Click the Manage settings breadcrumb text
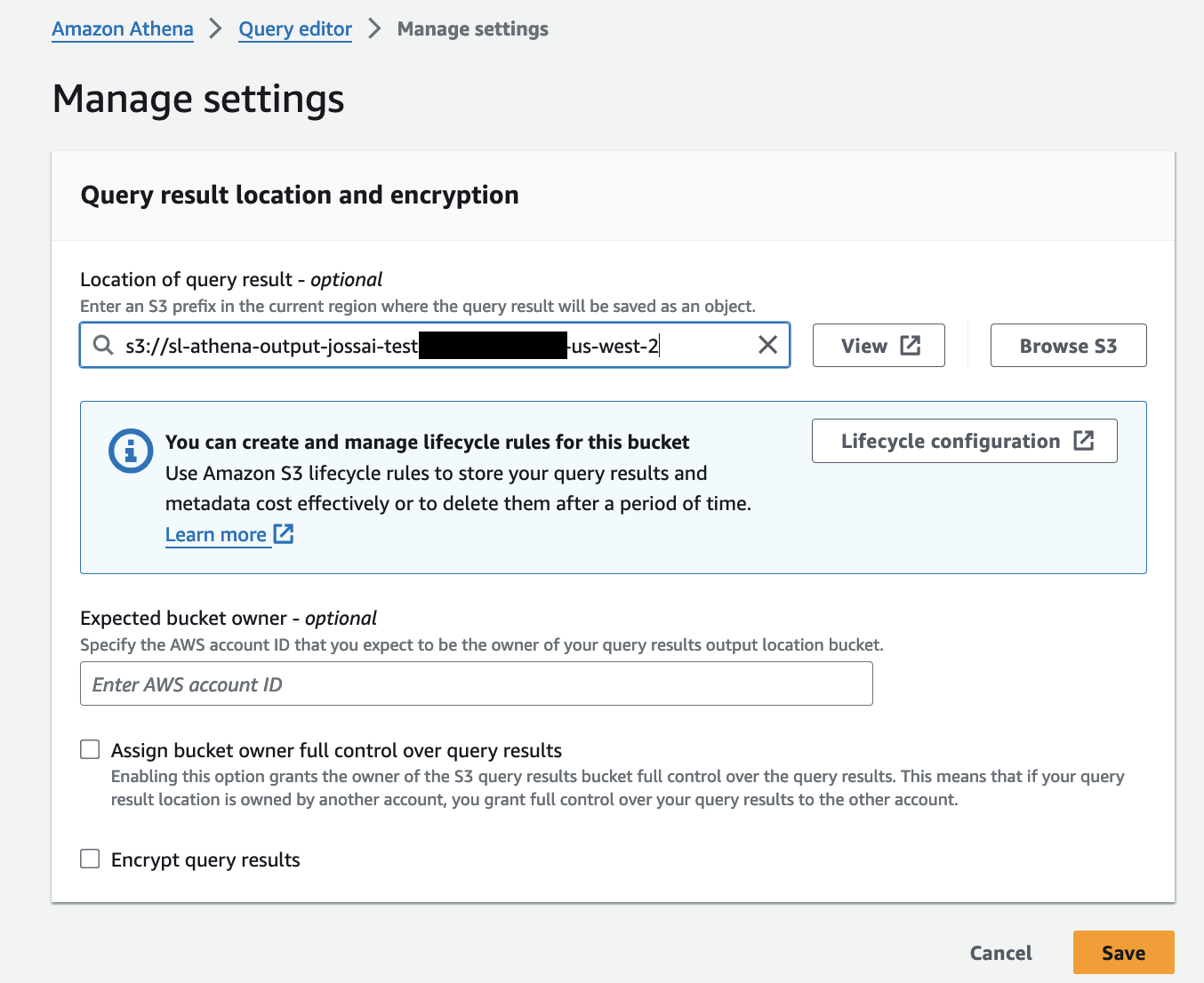The height and width of the screenshot is (983, 1204). [x=473, y=29]
